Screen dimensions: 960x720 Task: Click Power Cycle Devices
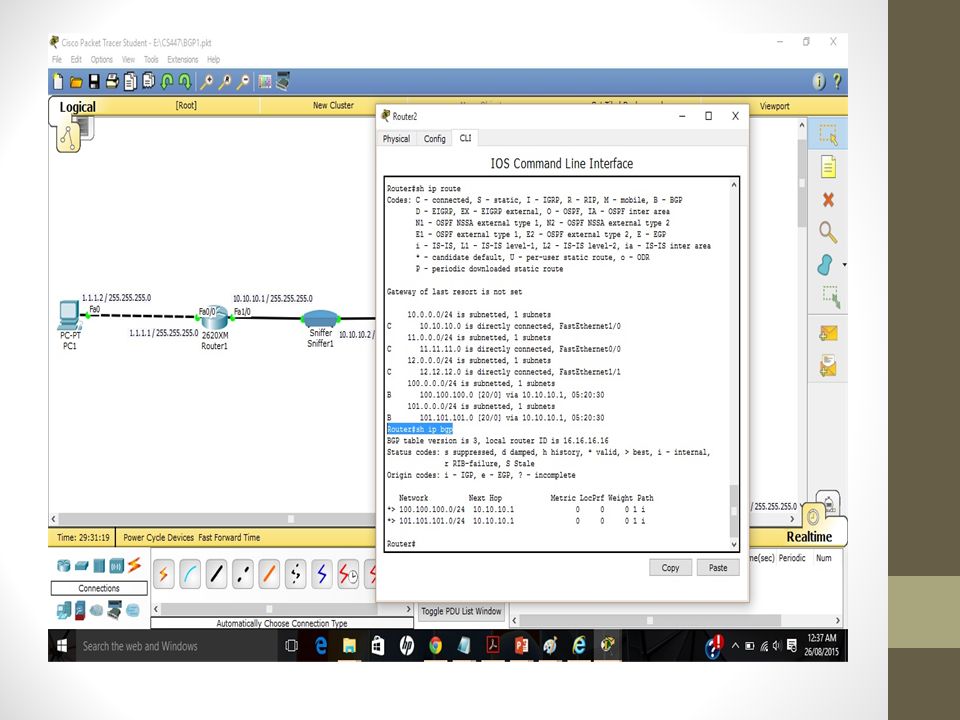(159, 538)
